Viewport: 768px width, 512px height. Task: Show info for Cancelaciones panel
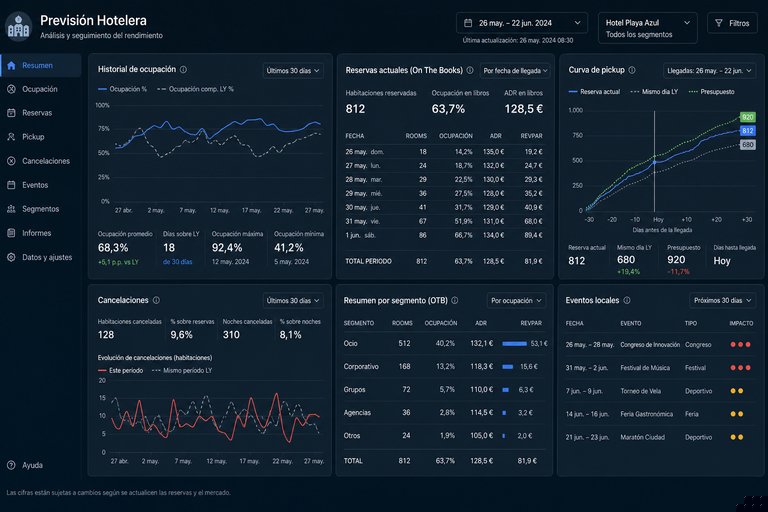pos(156,300)
